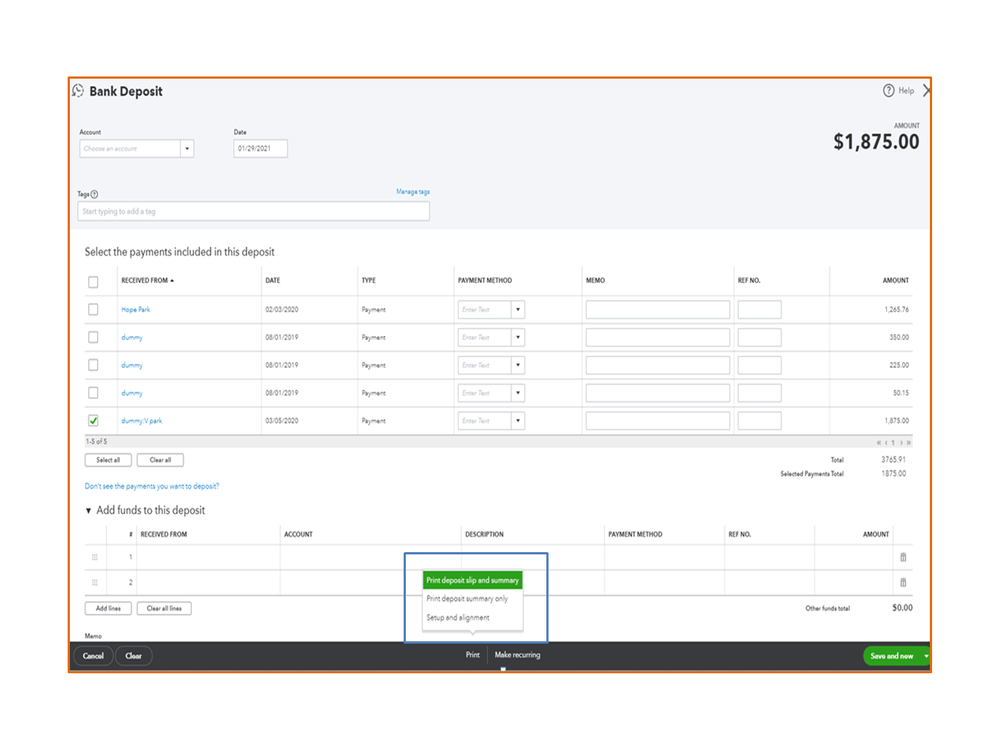Viewport: 999px width, 749px height.
Task: Click the Memo field for dummy:V park
Action: click(658, 421)
